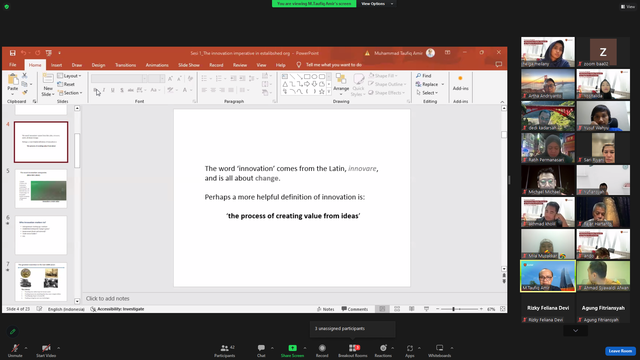Select the Oval shape in shapes gallery
This screenshot has height=360, width=640.
[x=314, y=76]
